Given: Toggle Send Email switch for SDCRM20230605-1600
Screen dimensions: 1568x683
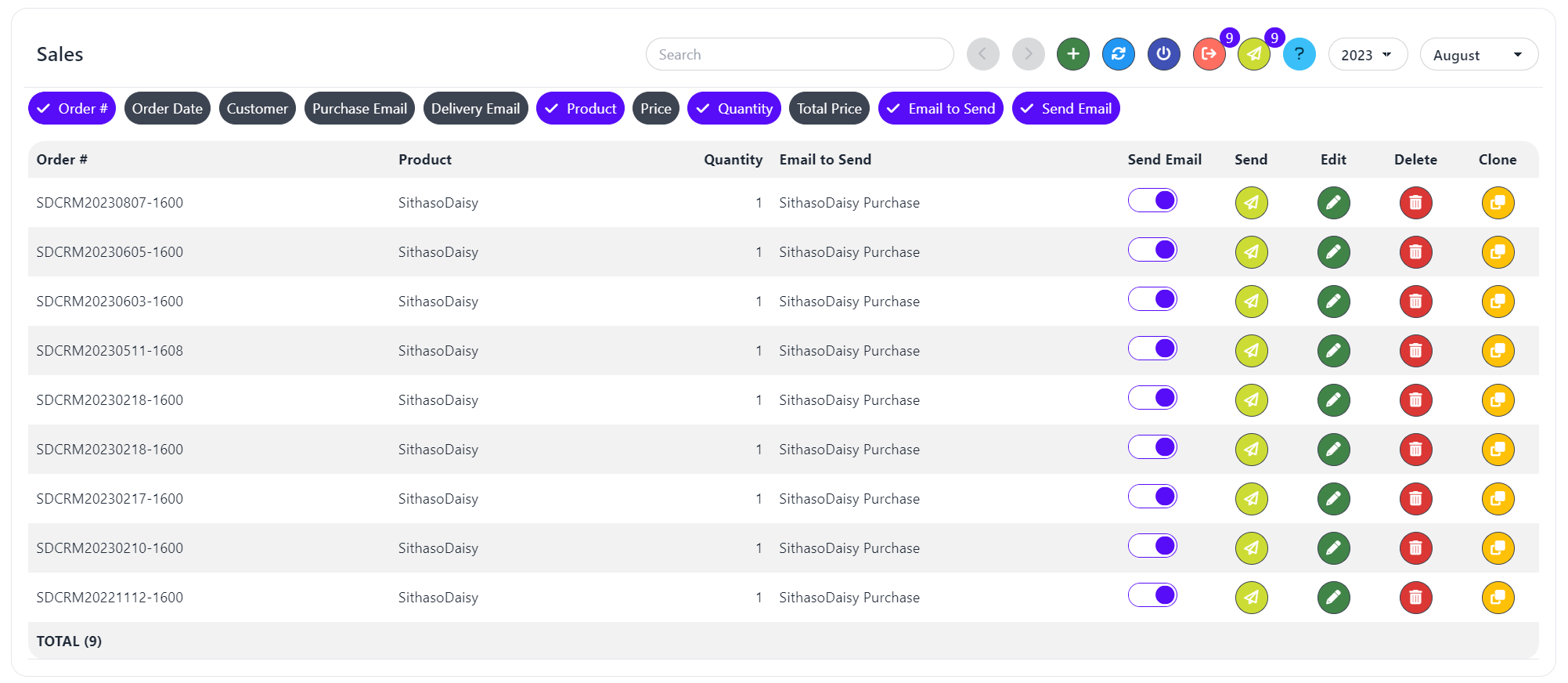Looking at the screenshot, I should tap(1152, 250).
